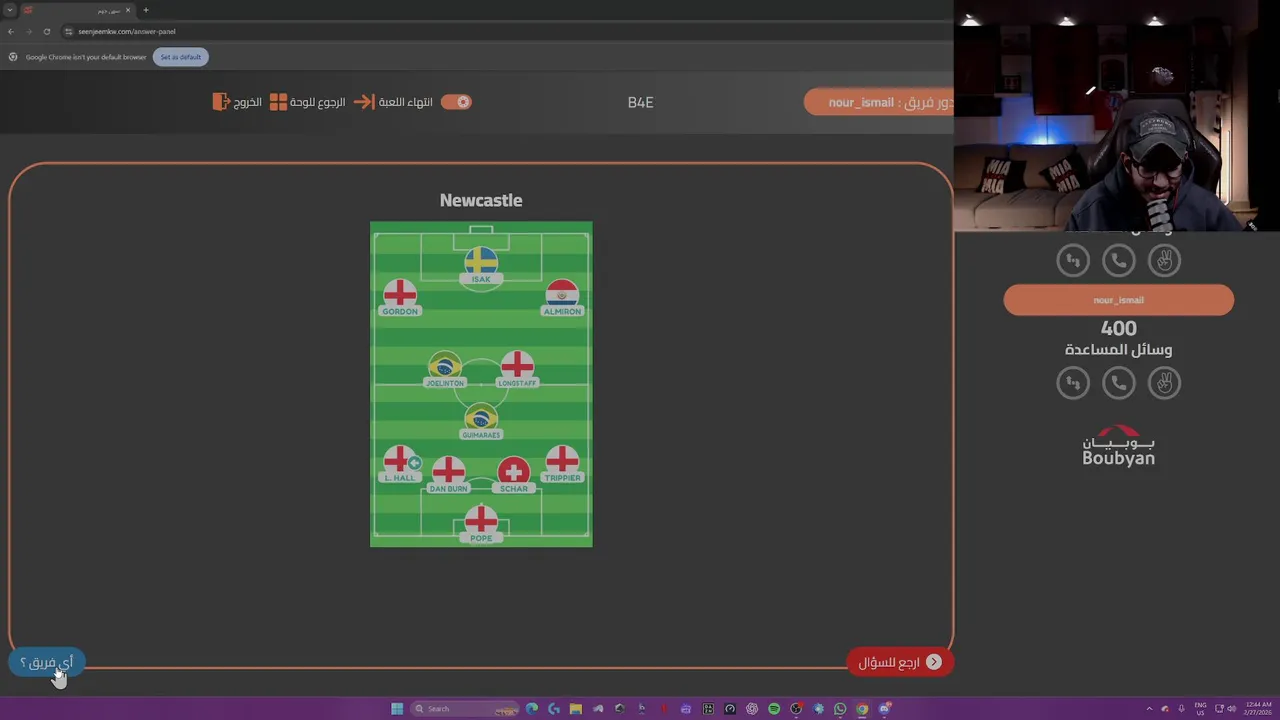This screenshot has width=1280, height=720.
Task: Click the two-fingers lifeline above the nour_ismail bar
Action: click(1164, 261)
